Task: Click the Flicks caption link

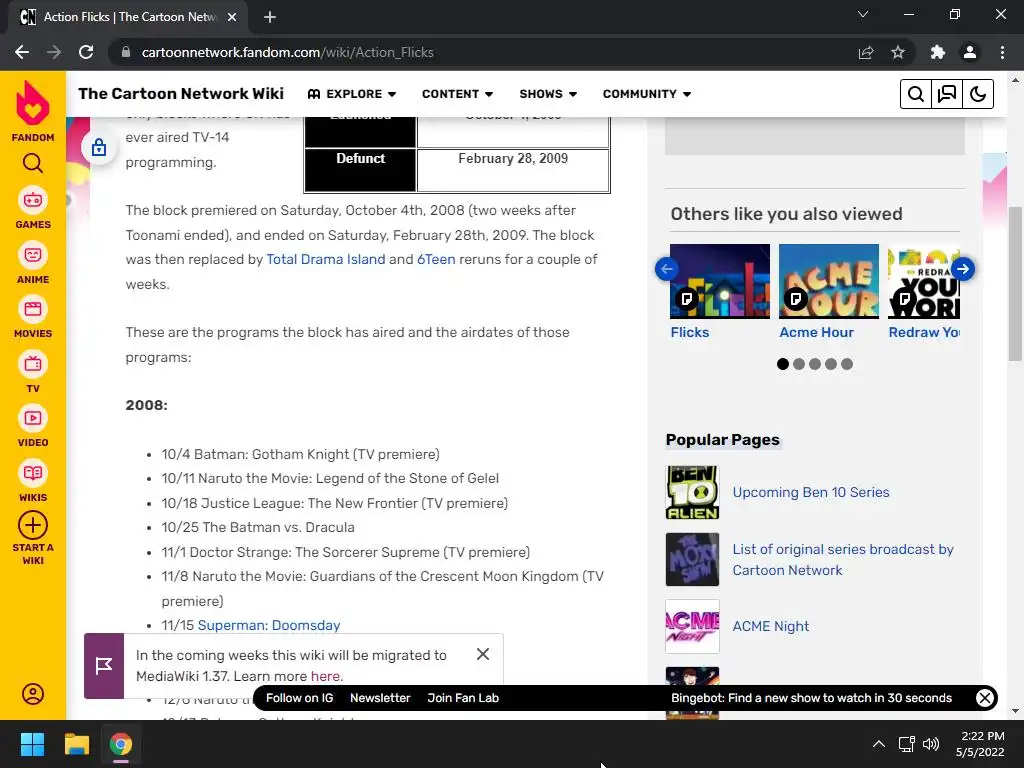Action: click(690, 332)
